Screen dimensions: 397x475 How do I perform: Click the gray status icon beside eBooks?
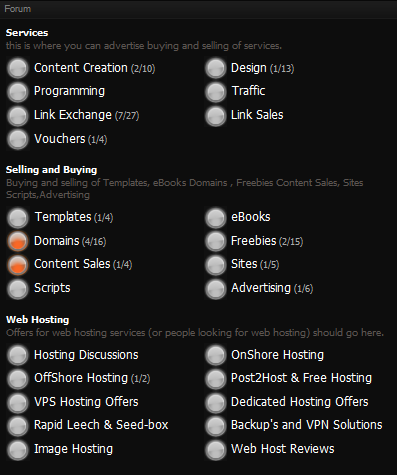coord(216,218)
